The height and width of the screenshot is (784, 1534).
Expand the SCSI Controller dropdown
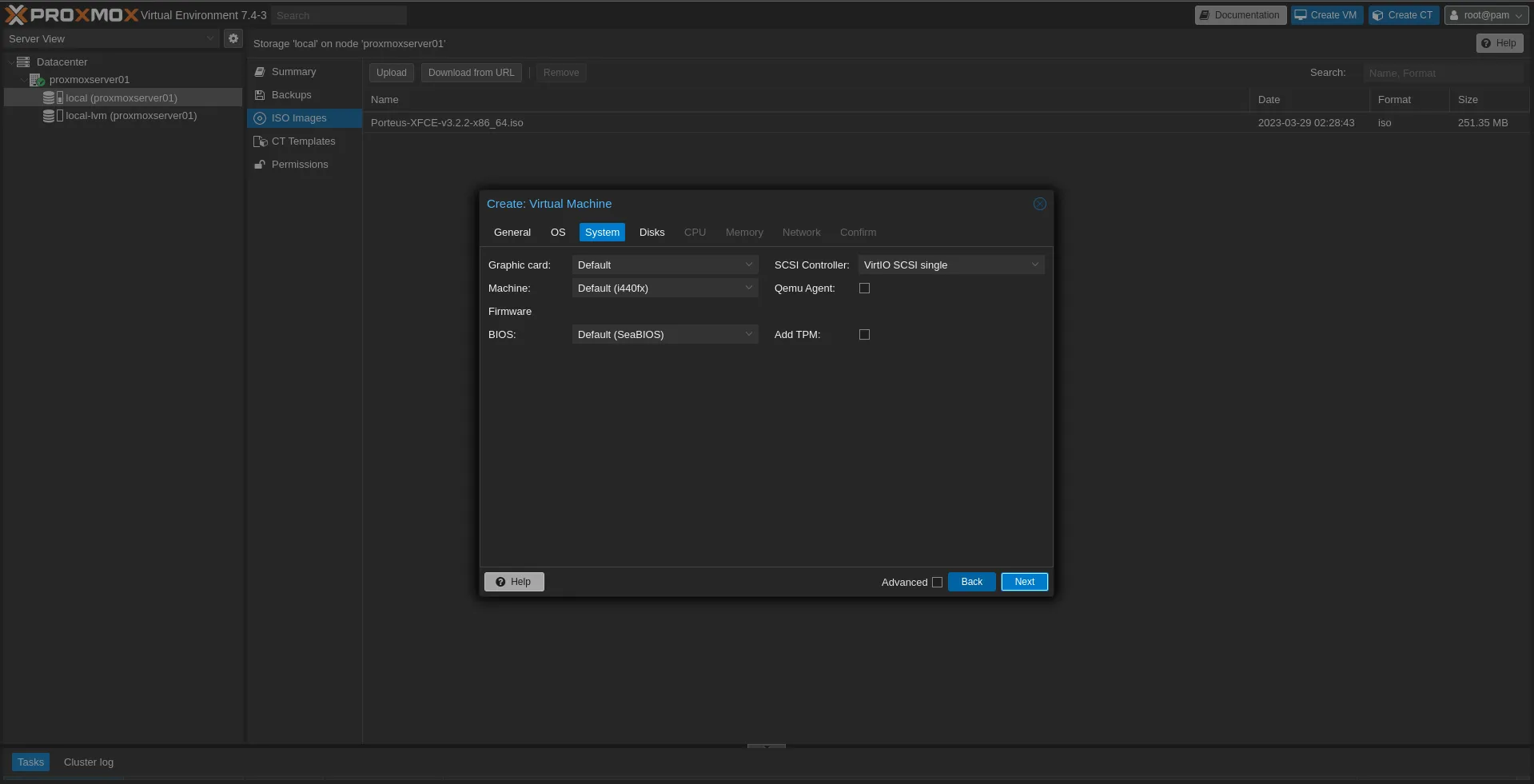(950, 265)
